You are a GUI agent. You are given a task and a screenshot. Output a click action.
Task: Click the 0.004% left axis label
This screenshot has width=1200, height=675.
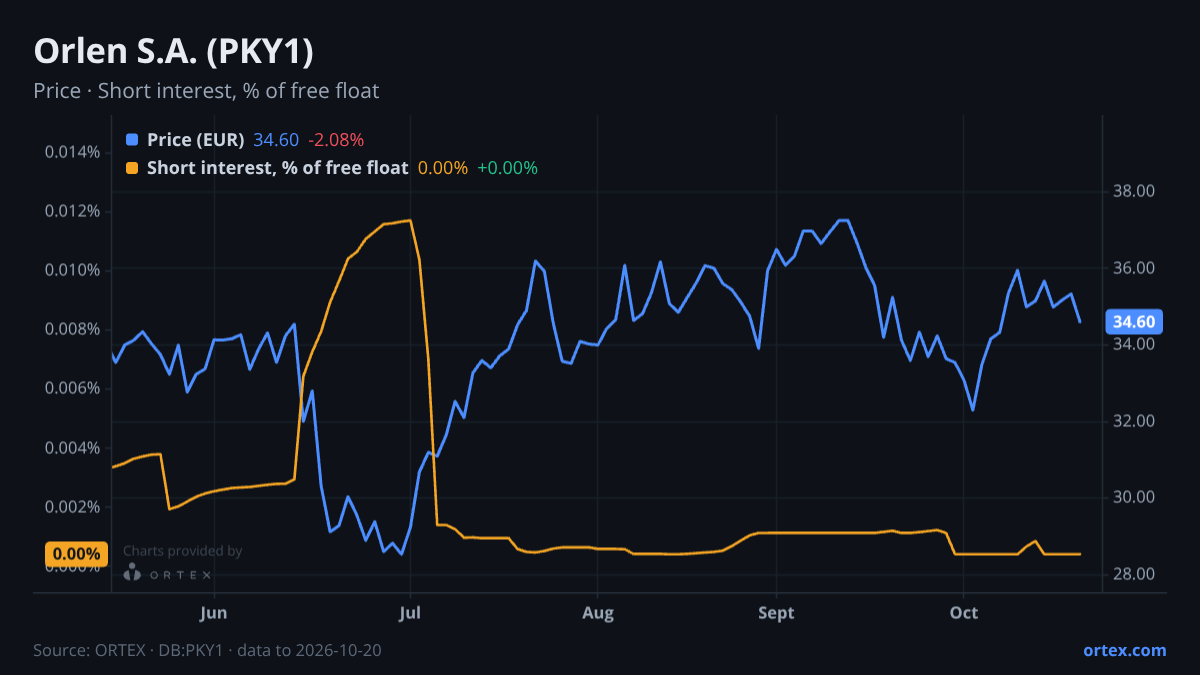tap(72, 447)
